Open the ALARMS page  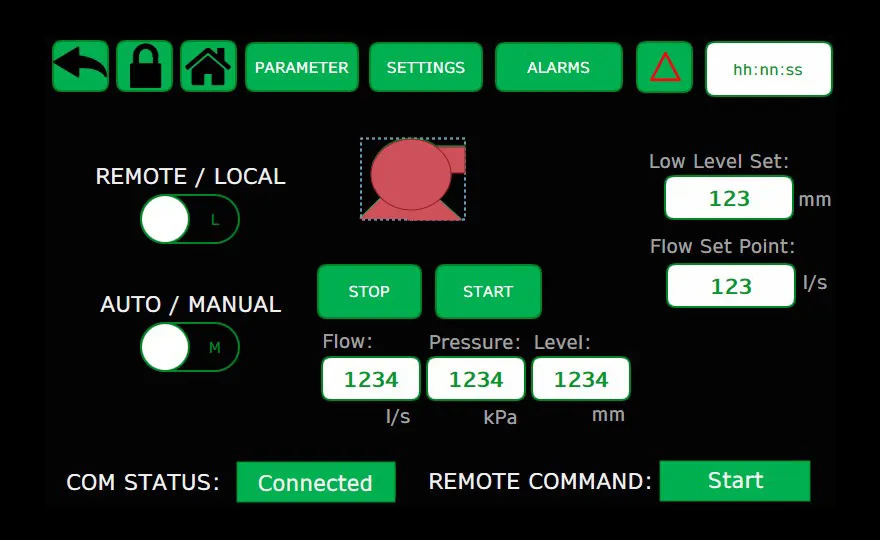(x=558, y=68)
